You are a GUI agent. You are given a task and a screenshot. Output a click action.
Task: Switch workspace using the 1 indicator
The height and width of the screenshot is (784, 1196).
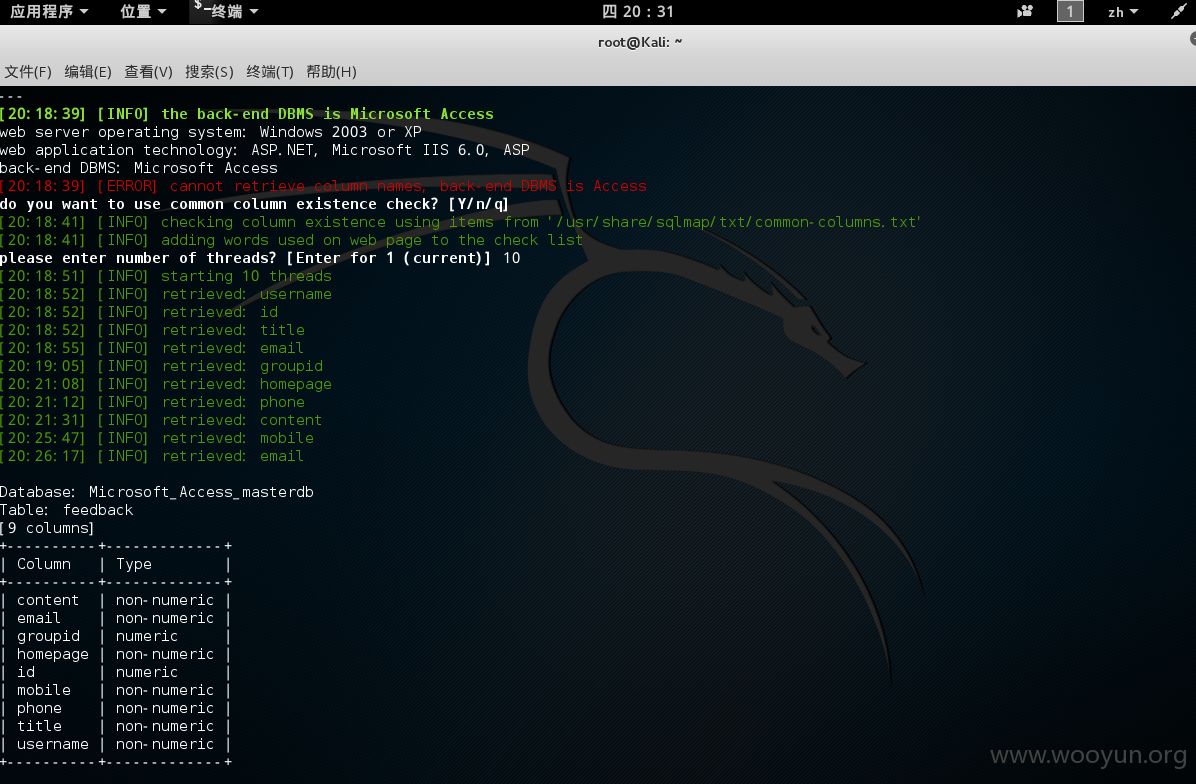(1069, 11)
